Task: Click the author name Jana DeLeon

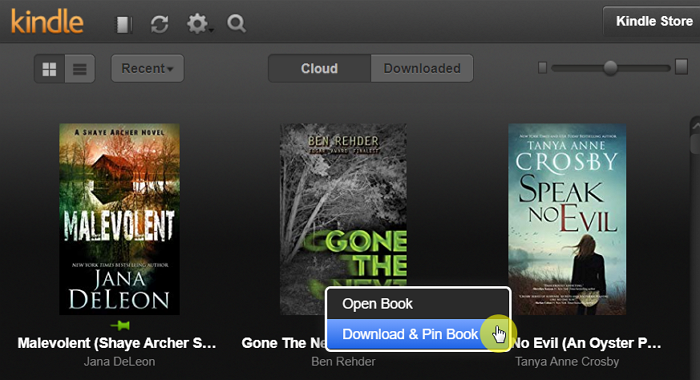Action: click(x=119, y=361)
